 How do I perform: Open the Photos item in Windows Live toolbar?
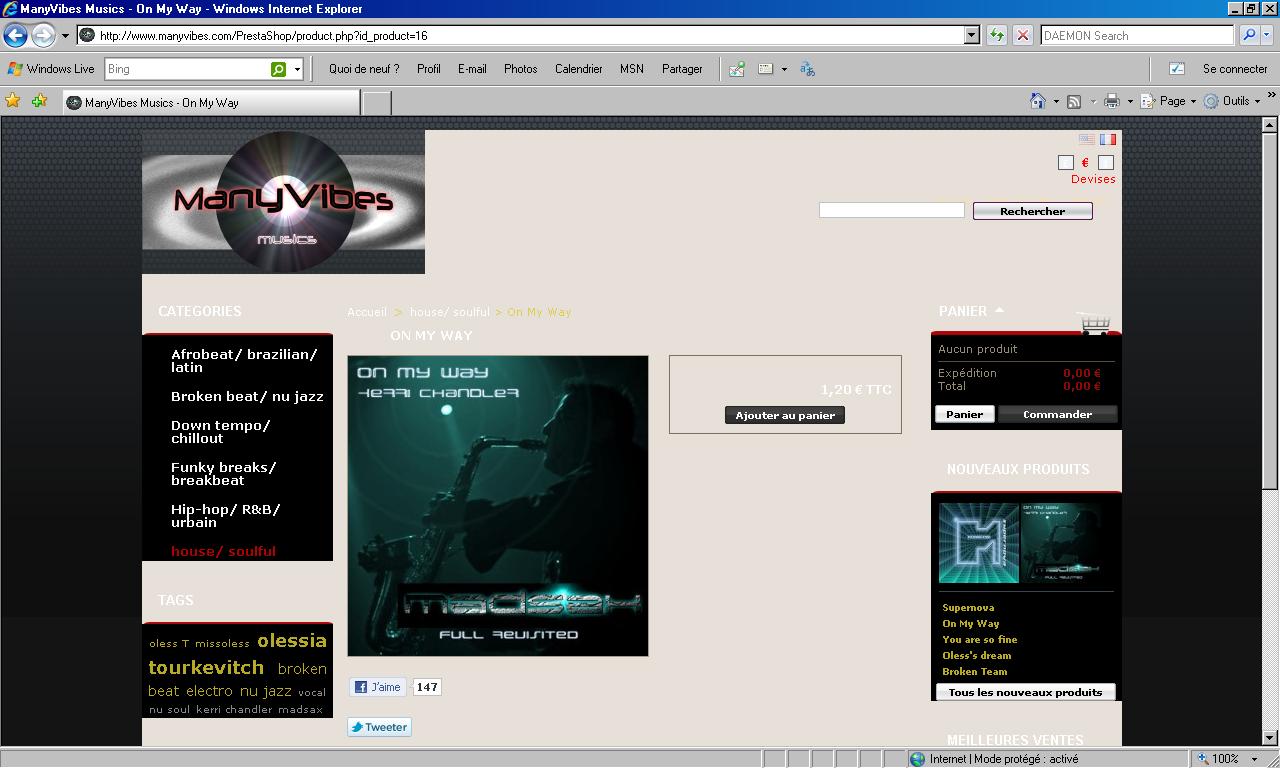520,69
